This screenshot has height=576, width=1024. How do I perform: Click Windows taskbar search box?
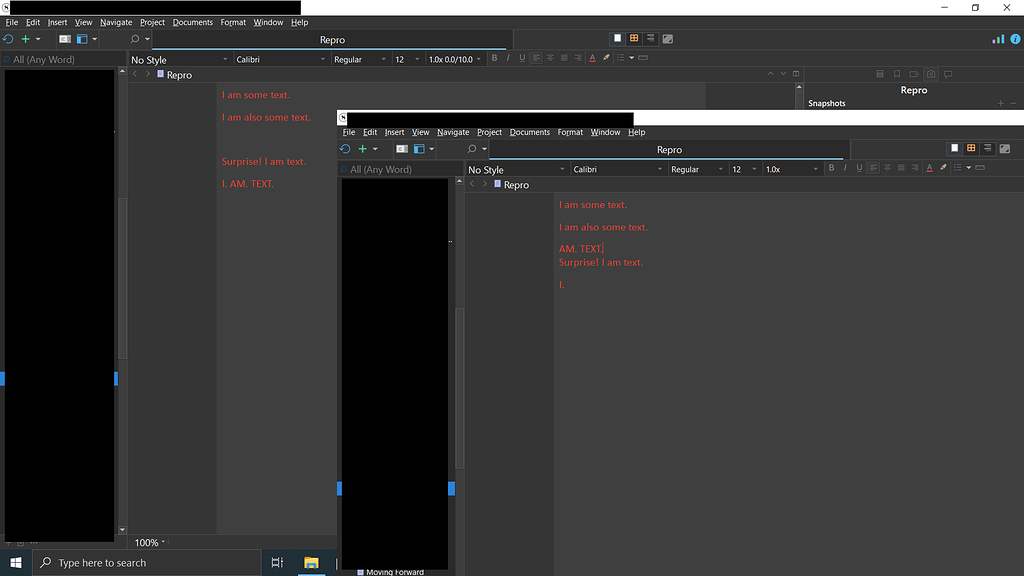[x=146, y=562]
